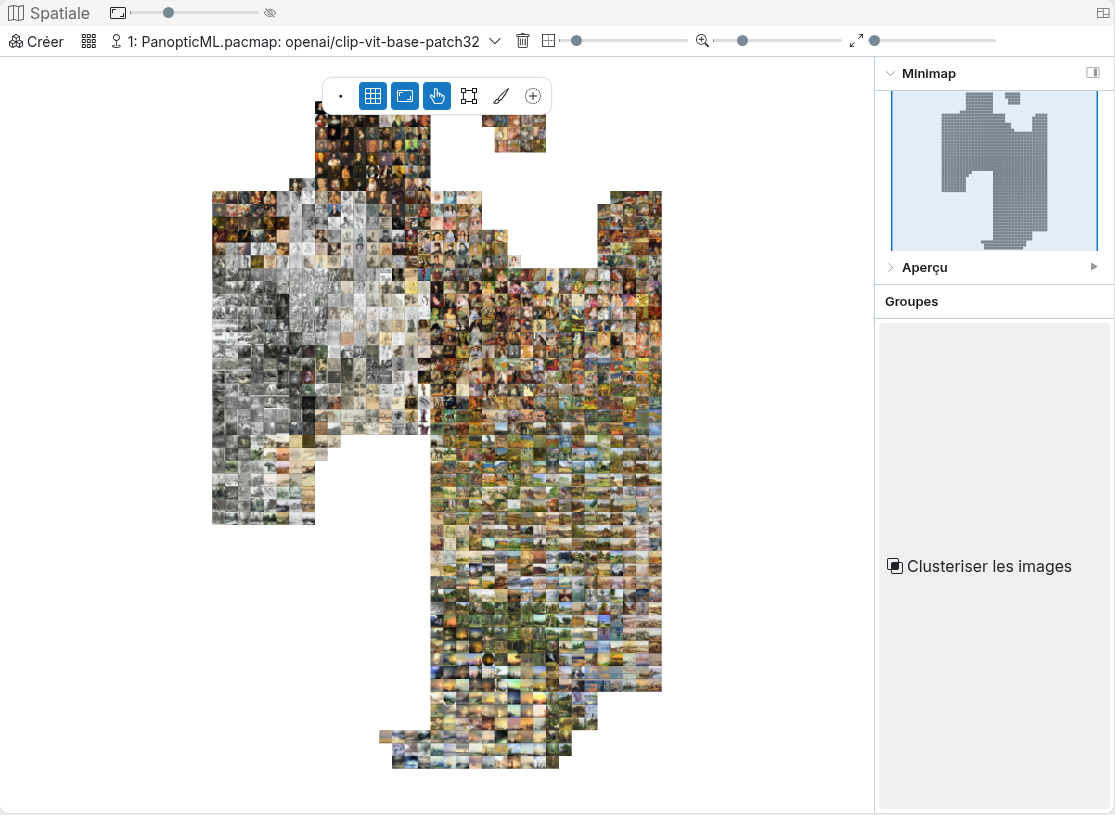Adjust the slider next to the trash icon
The image size is (1115, 815).
click(x=624, y=41)
